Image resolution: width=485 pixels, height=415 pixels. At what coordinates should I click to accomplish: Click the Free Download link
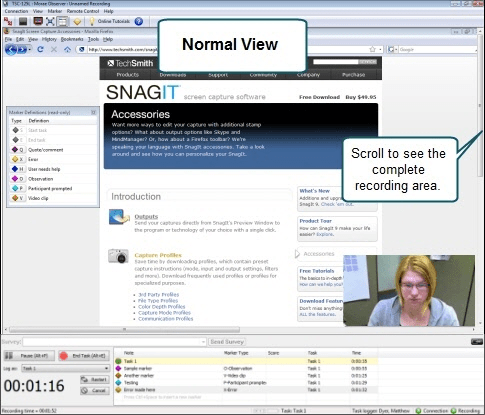[x=319, y=97]
